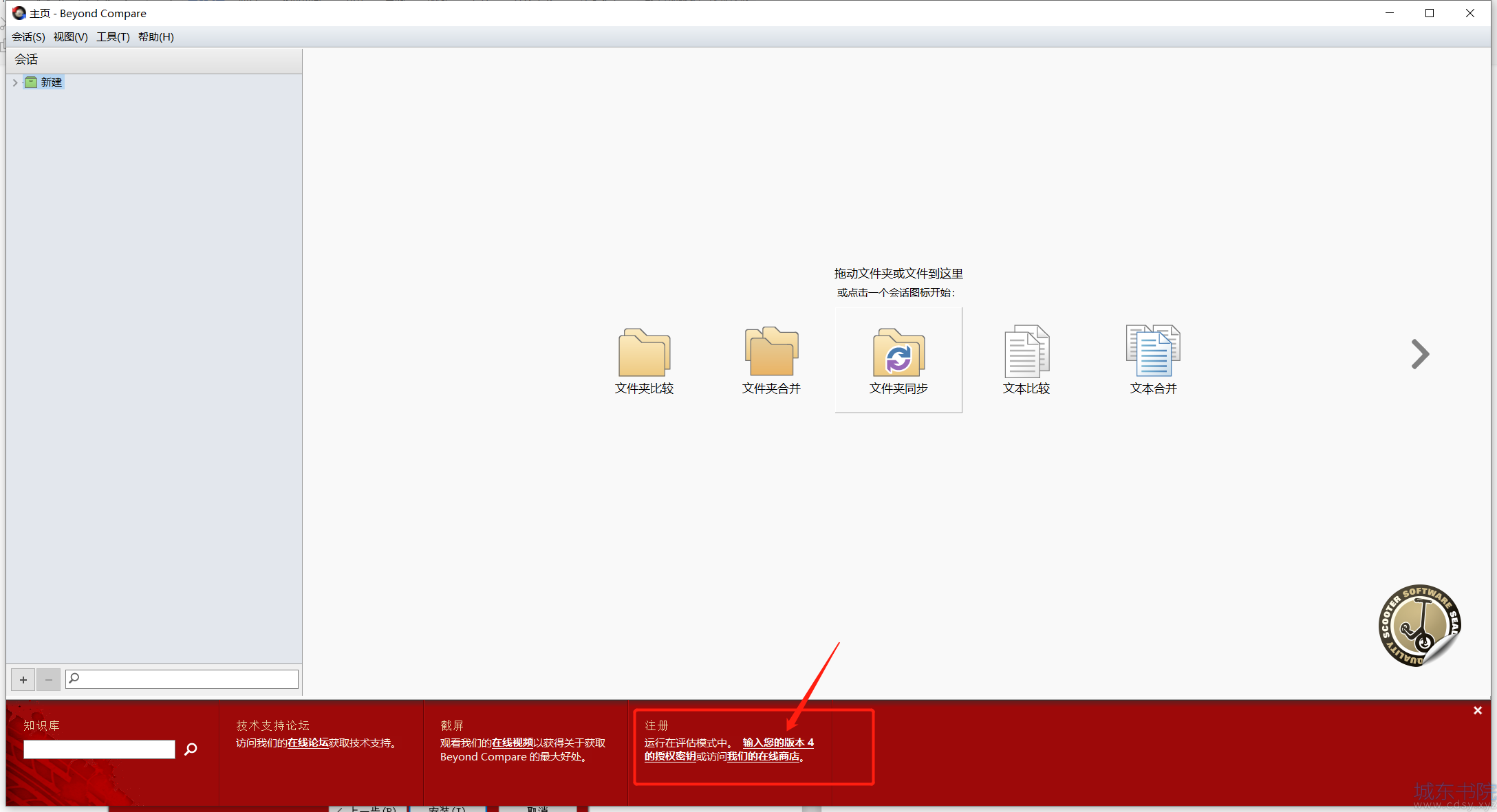This screenshot has height=812, width=1497.
Task: Open the 会话(S) menu
Action: (28, 37)
